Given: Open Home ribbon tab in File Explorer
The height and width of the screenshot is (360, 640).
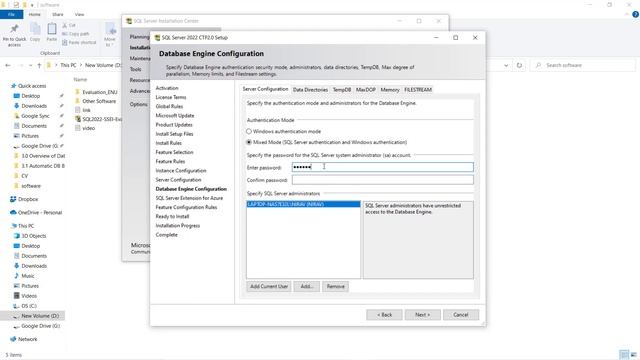Looking at the screenshot, I should click(35, 14).
